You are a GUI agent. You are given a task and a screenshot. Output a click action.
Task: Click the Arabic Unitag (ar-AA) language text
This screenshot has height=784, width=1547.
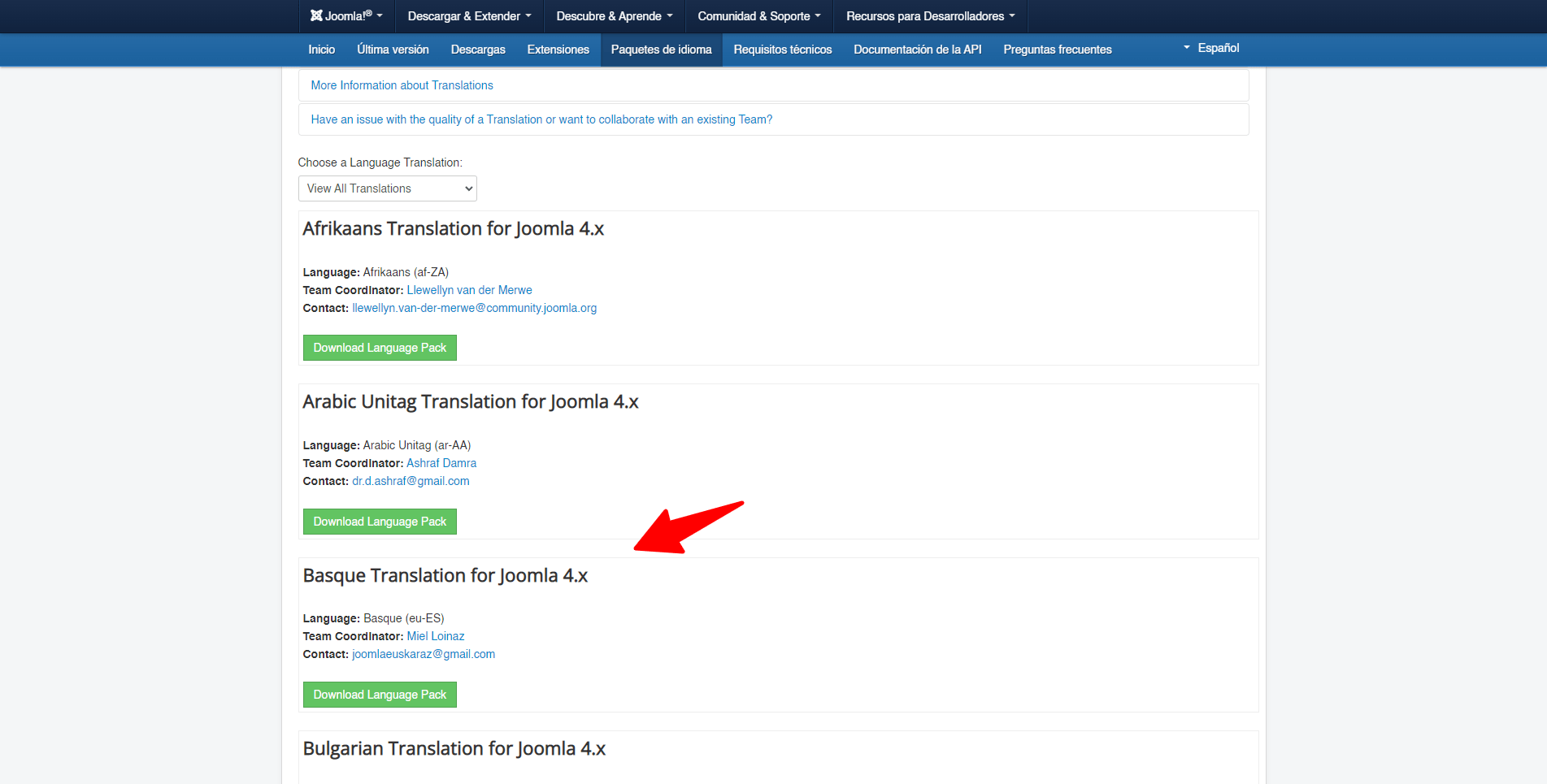417,445
